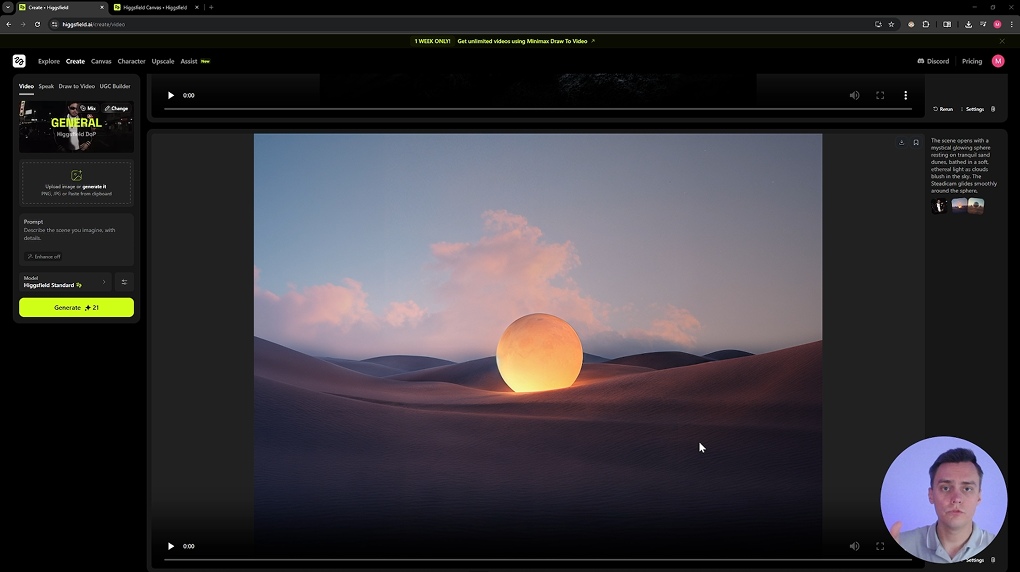Switch to the Speak tab
Screen dimensions: 1020x572
(x=46, y=86)
